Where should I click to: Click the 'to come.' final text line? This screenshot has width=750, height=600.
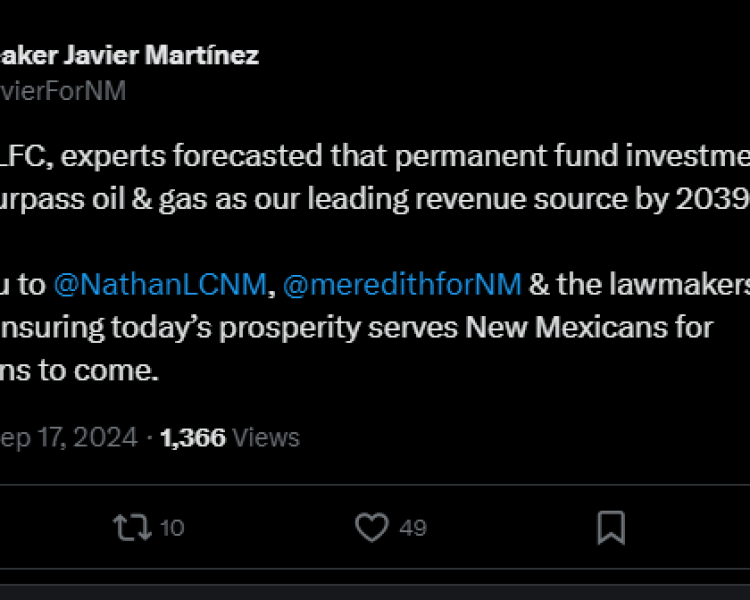click(80, 370)
